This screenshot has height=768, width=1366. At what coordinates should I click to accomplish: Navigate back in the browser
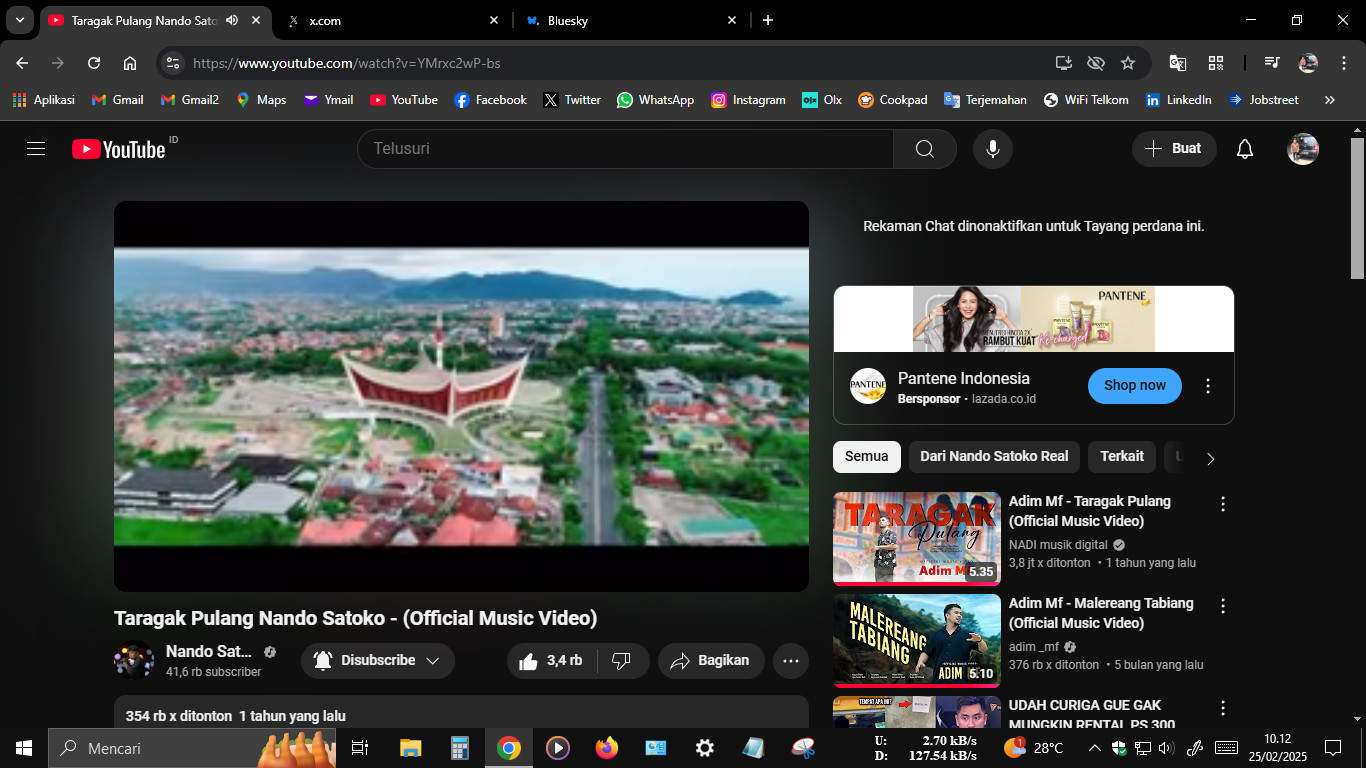(x=22, y=63)
